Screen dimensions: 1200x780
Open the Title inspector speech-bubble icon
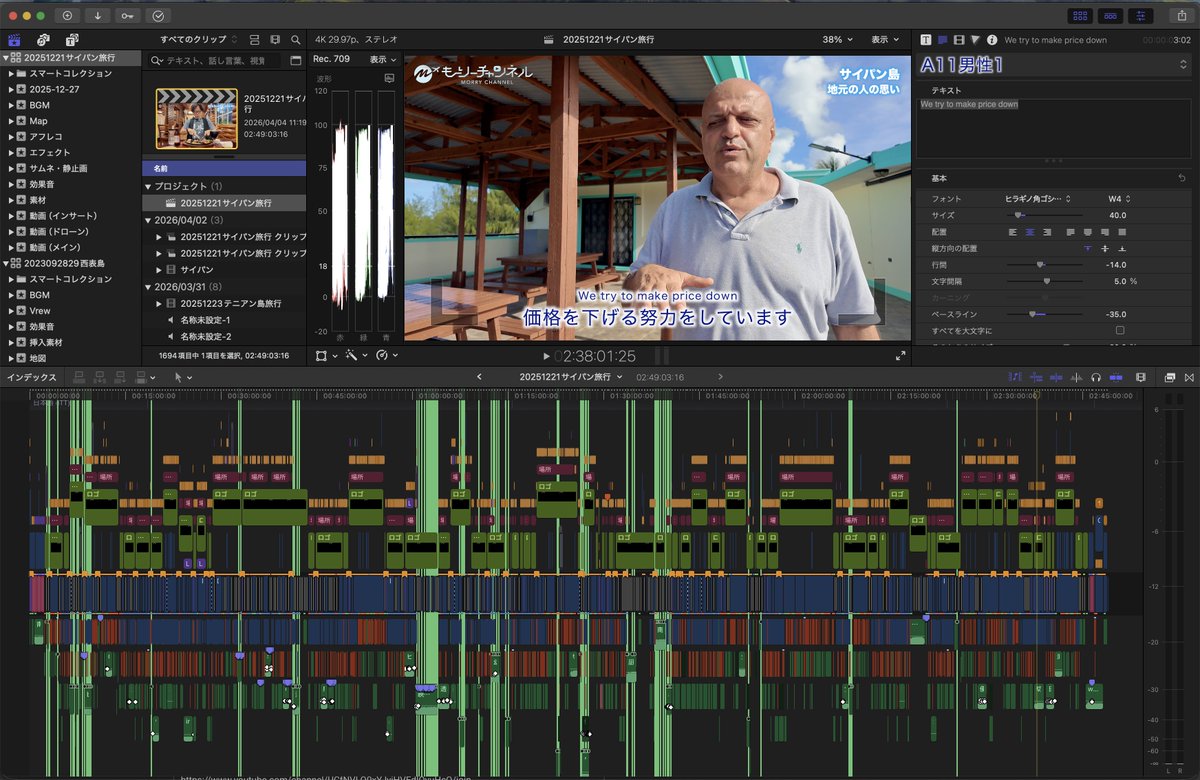[942, 39]
